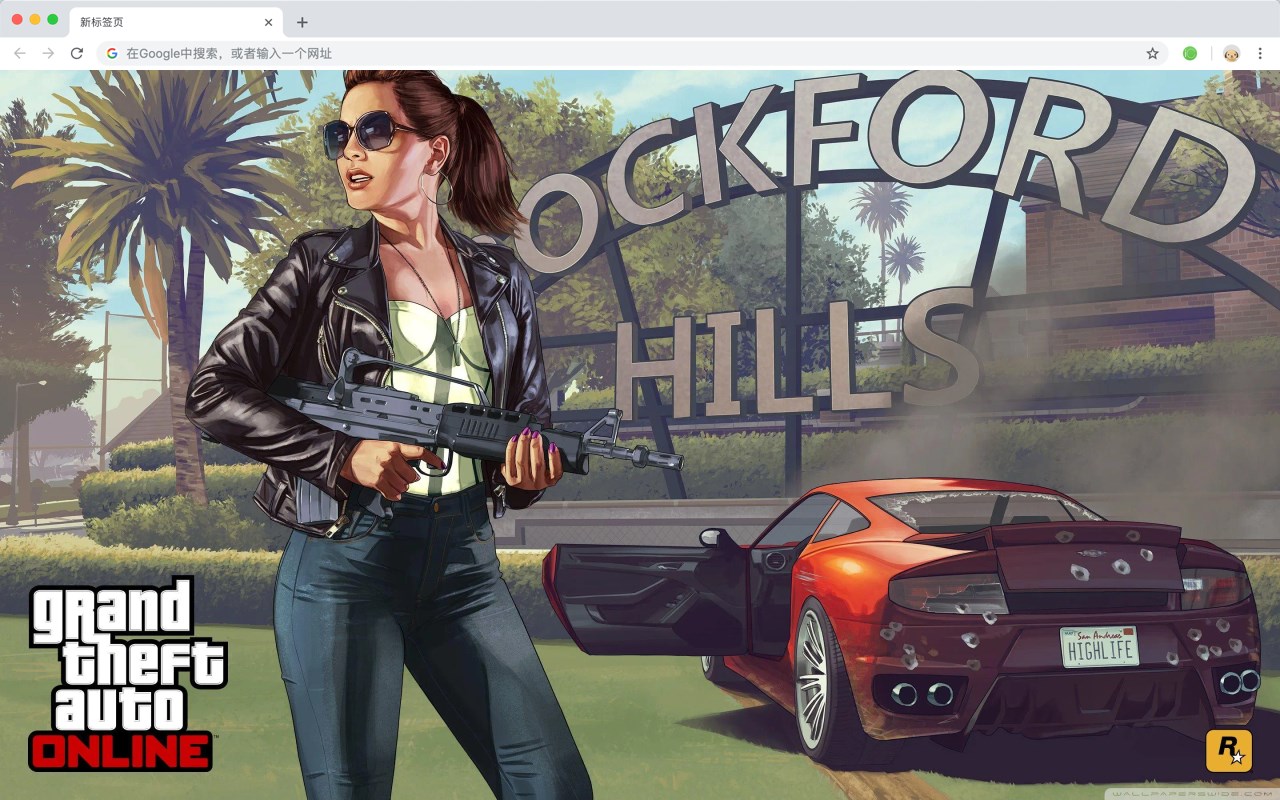Select the 新标签页 tab
Image resolution: width=1280 pixels, height=800 pixels.
(x=175, y=22)
